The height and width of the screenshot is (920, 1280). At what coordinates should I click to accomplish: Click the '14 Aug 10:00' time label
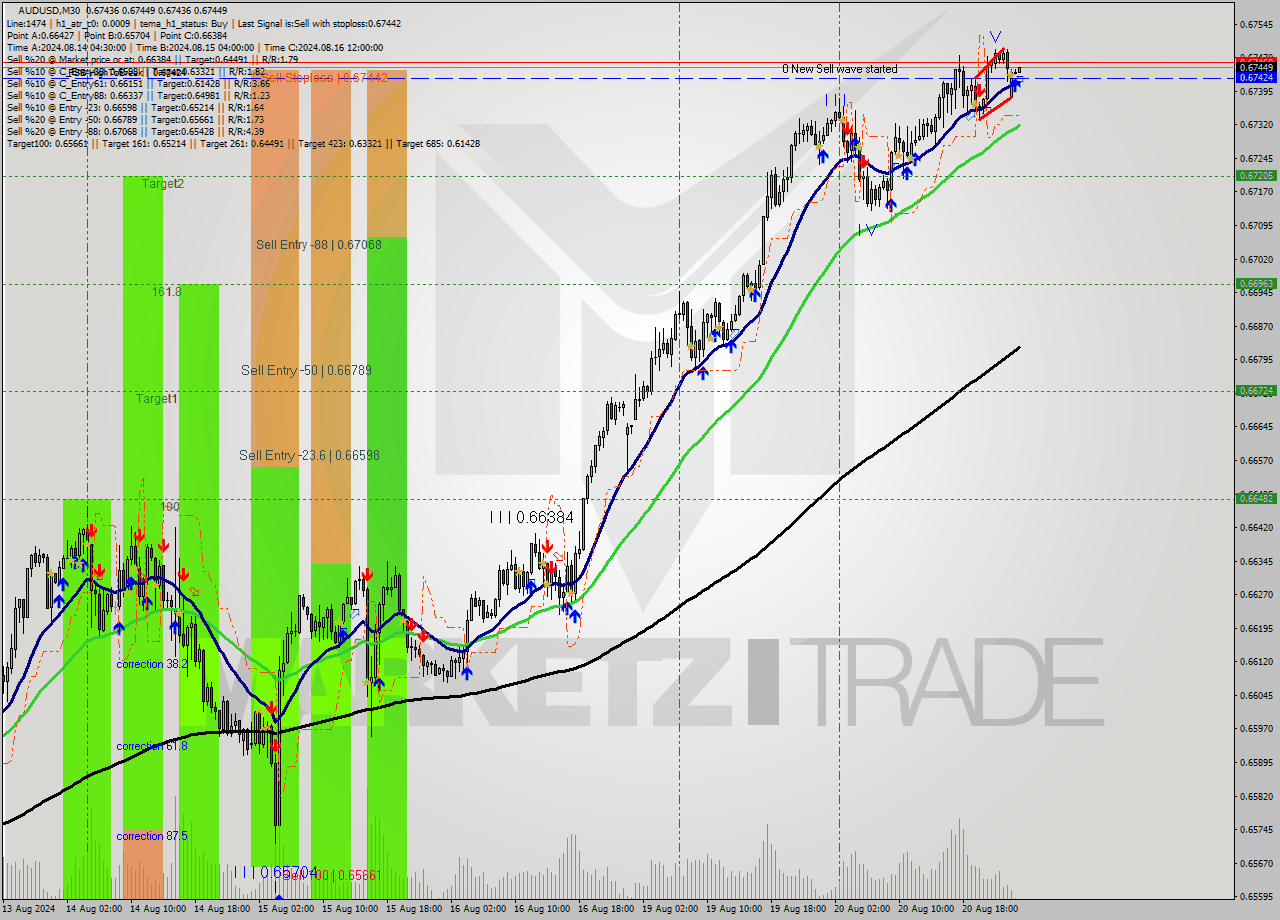157,909
